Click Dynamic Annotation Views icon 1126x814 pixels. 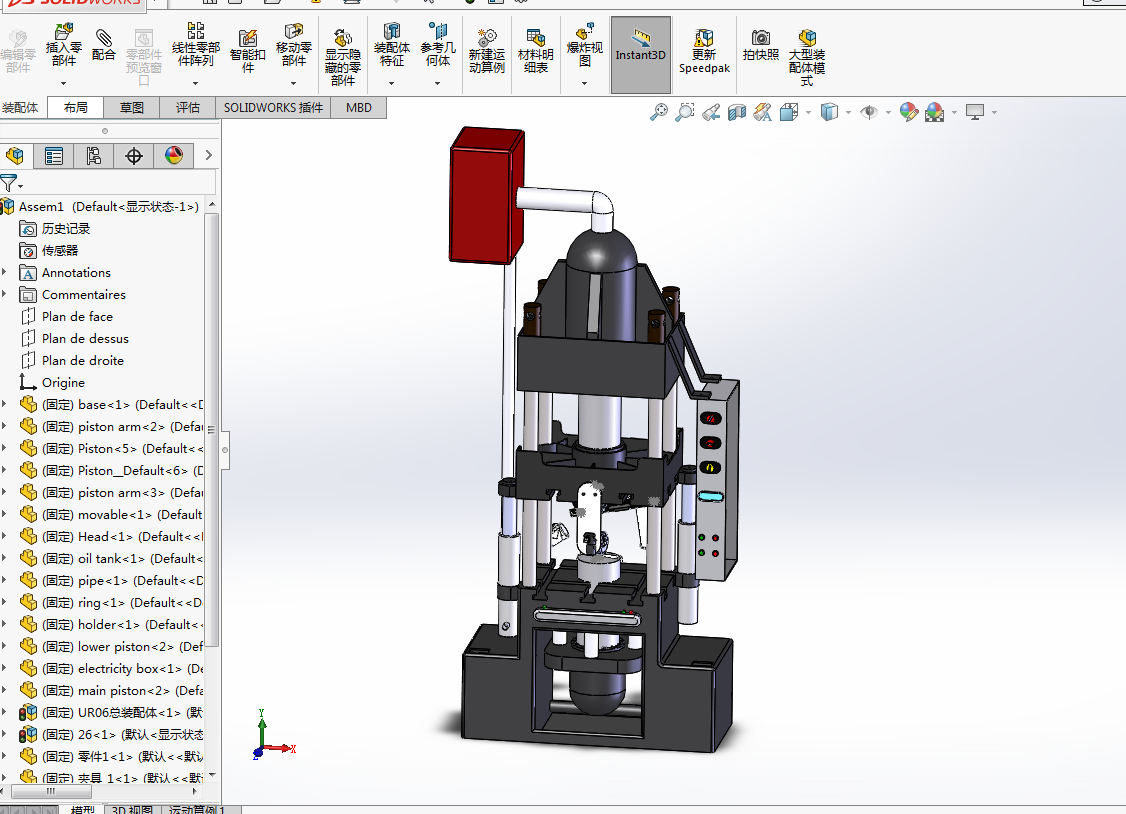[763, 112]
